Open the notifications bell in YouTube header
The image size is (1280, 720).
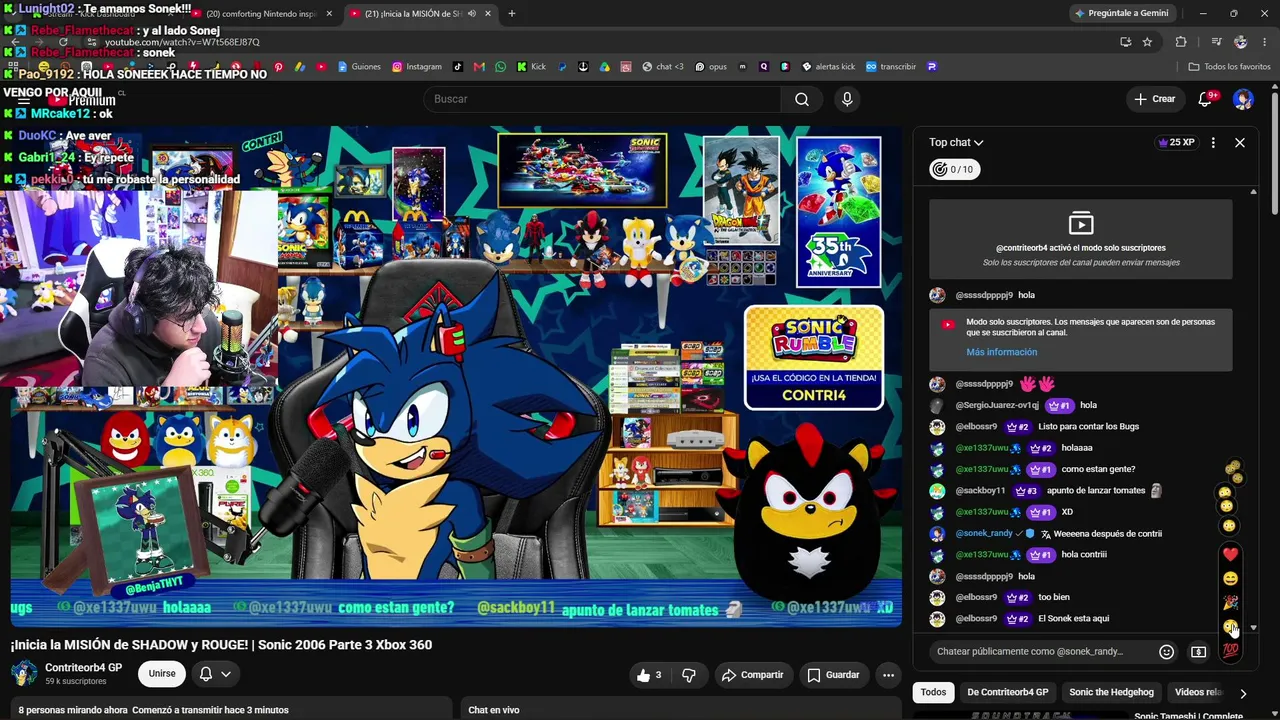[1205, 99]
